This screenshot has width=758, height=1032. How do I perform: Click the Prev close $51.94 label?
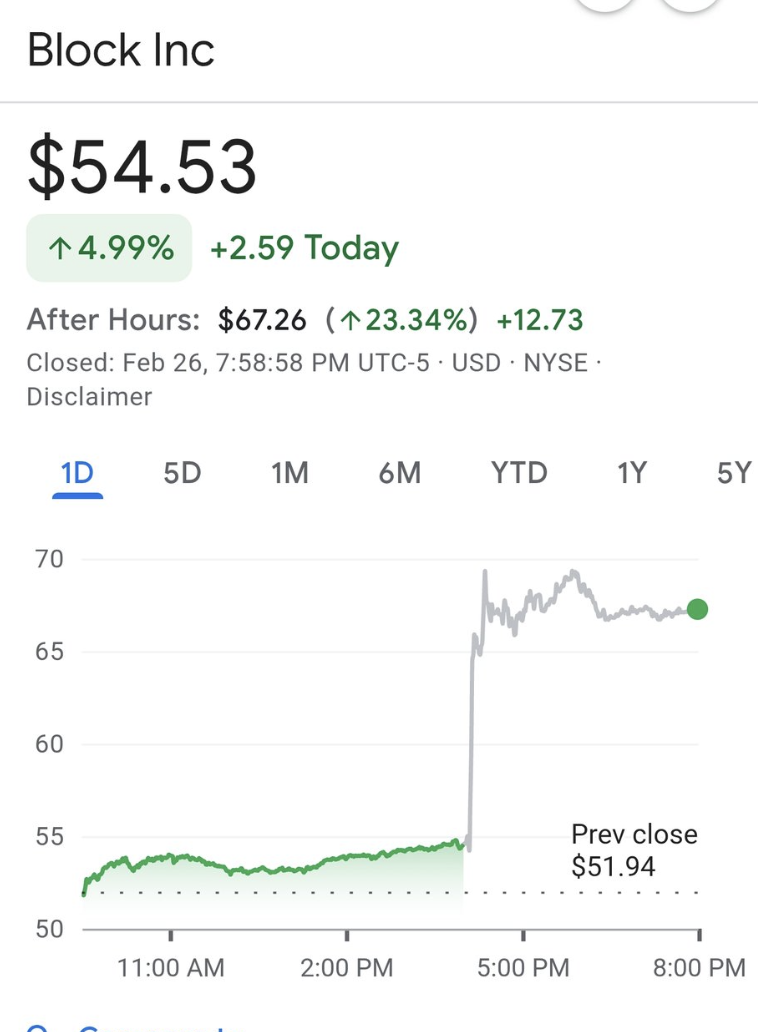click(x=634, y=850)
